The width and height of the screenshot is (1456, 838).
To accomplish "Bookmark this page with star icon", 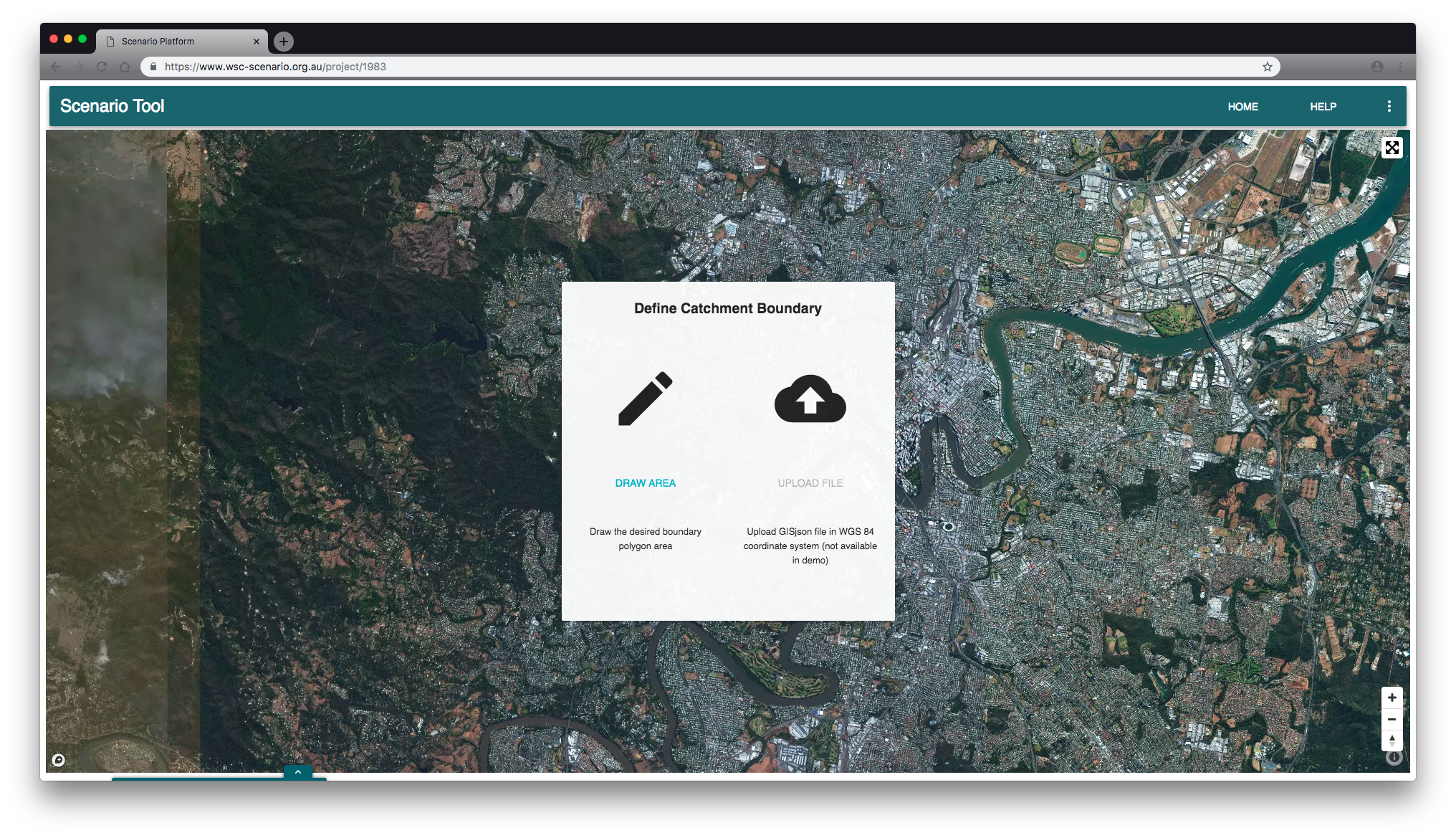I will (x=1267, y=67).
